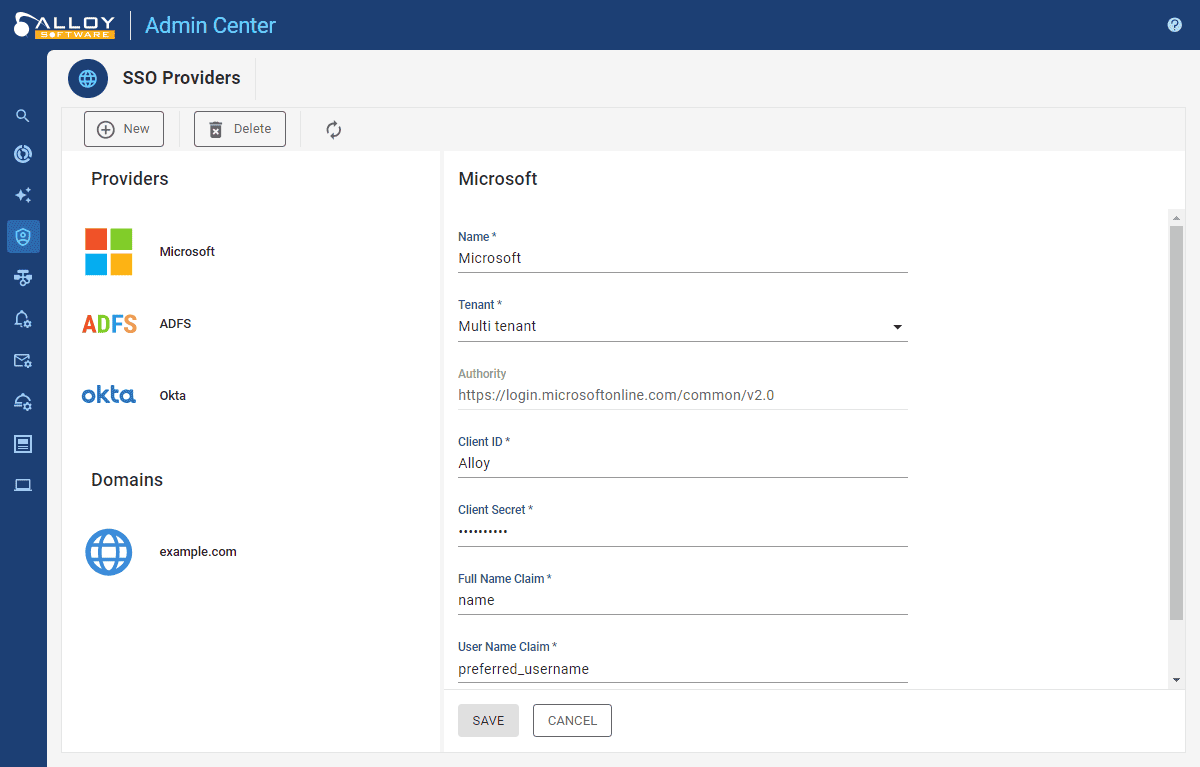Click the Admin Center title

point(210,25)
